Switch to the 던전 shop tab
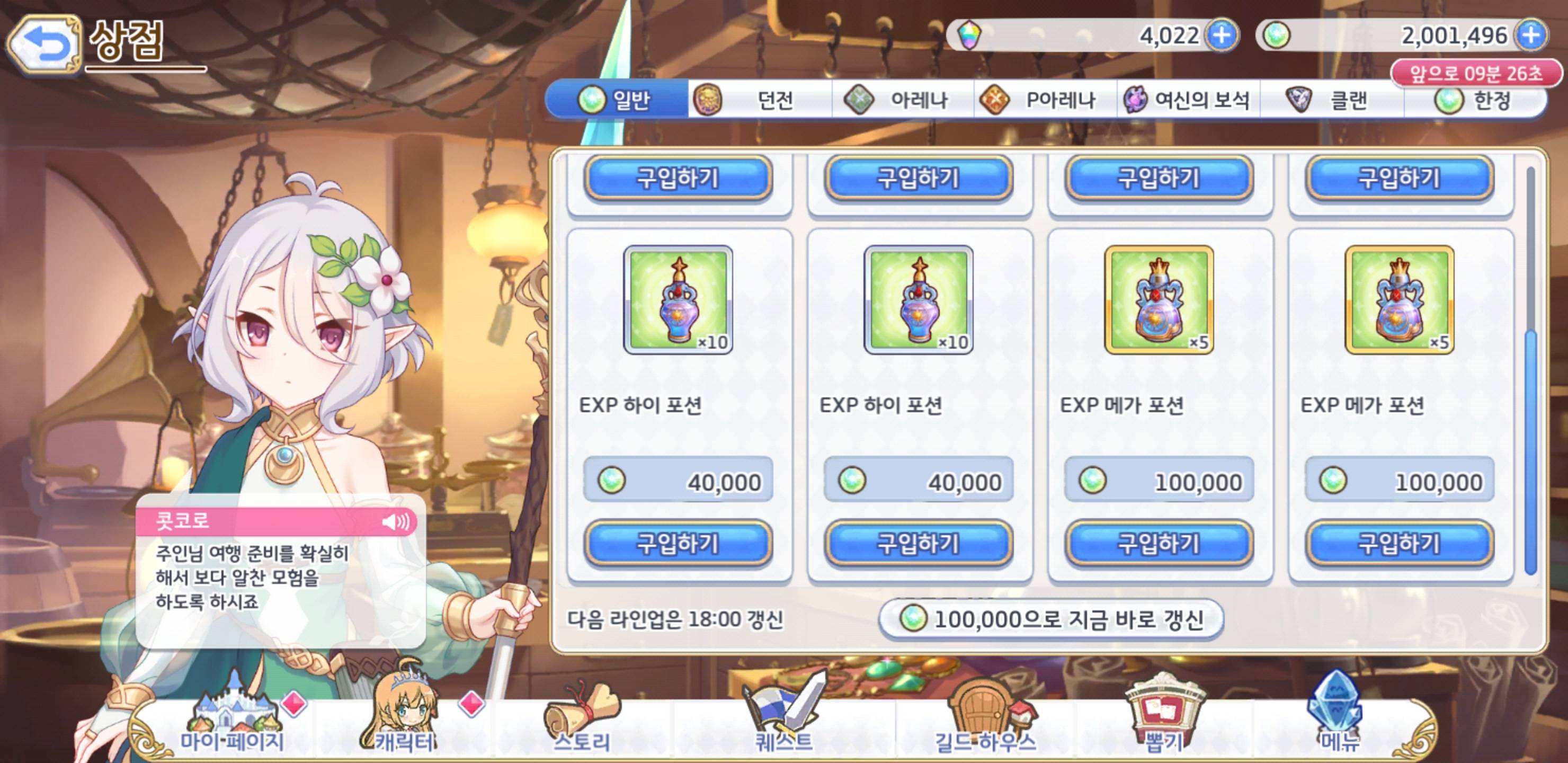This screenshot has width=1568, height=763. point(760,99)
